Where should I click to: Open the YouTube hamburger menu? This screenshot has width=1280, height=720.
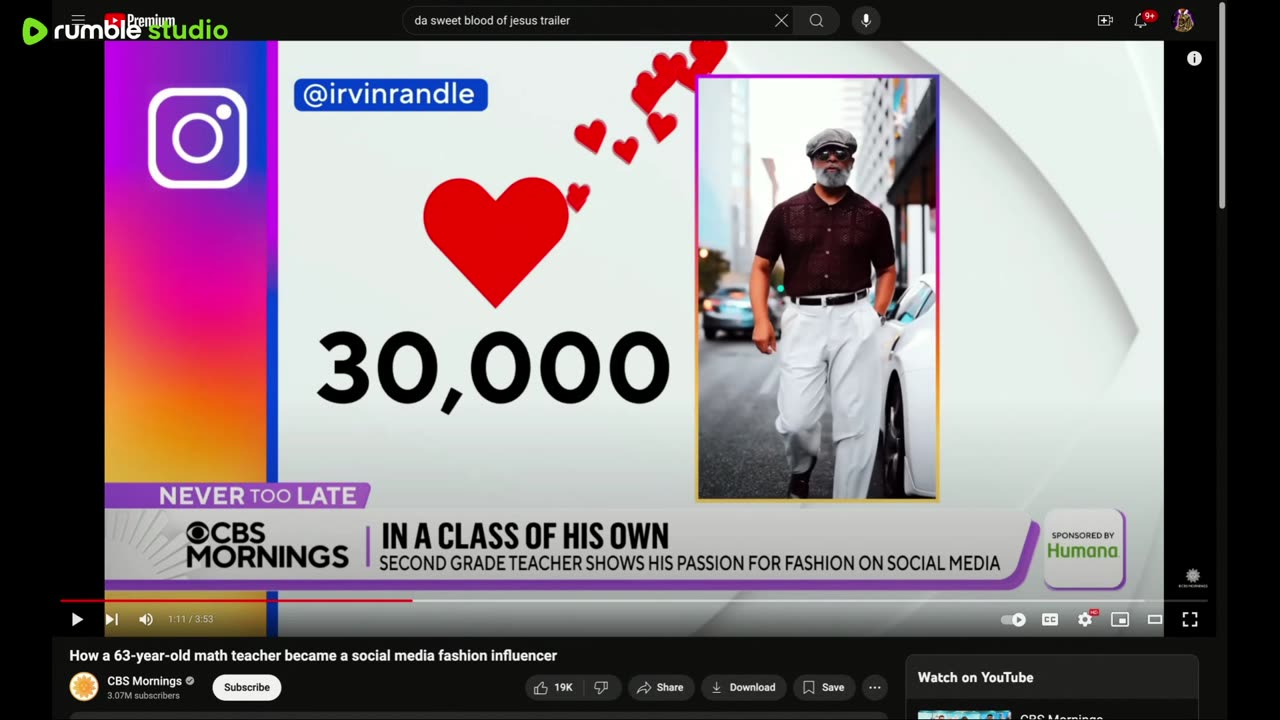click(78, 19)
